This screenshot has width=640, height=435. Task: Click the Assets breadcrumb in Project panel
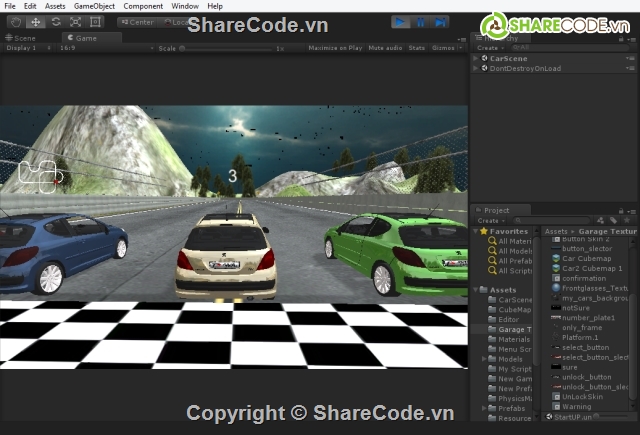click(x=556, y=231)
